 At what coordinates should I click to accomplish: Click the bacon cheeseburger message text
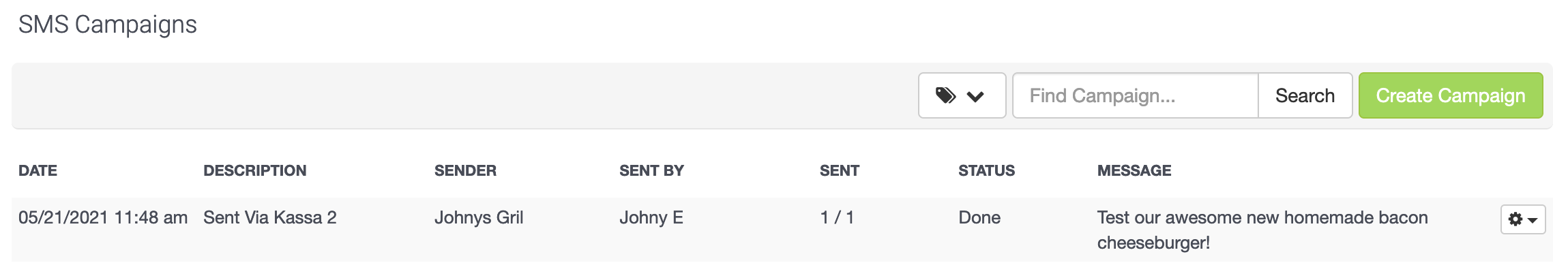[x=1262, y=230]
